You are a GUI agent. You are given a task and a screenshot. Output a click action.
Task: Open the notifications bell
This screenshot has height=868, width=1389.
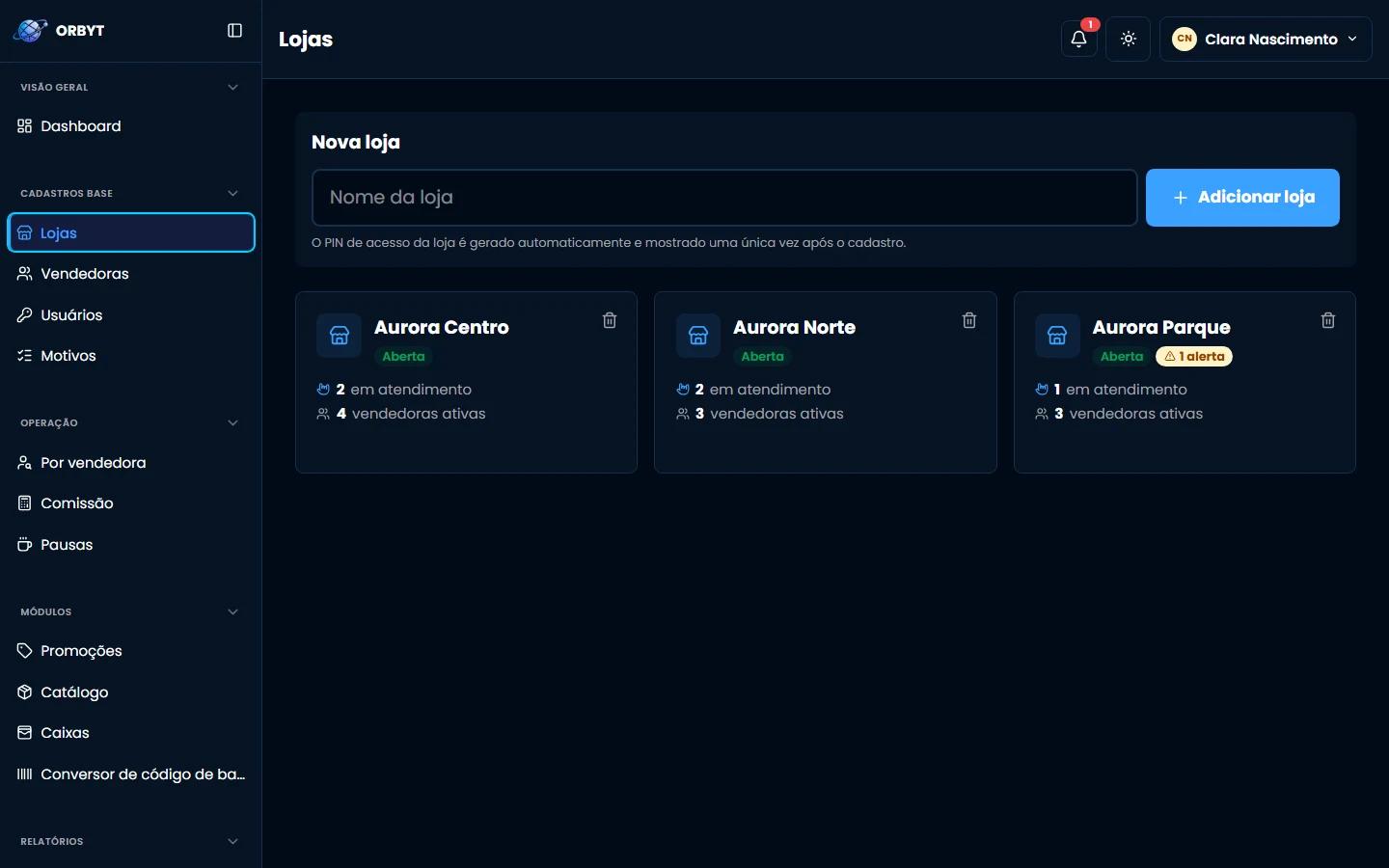[x=1078, y=40]
